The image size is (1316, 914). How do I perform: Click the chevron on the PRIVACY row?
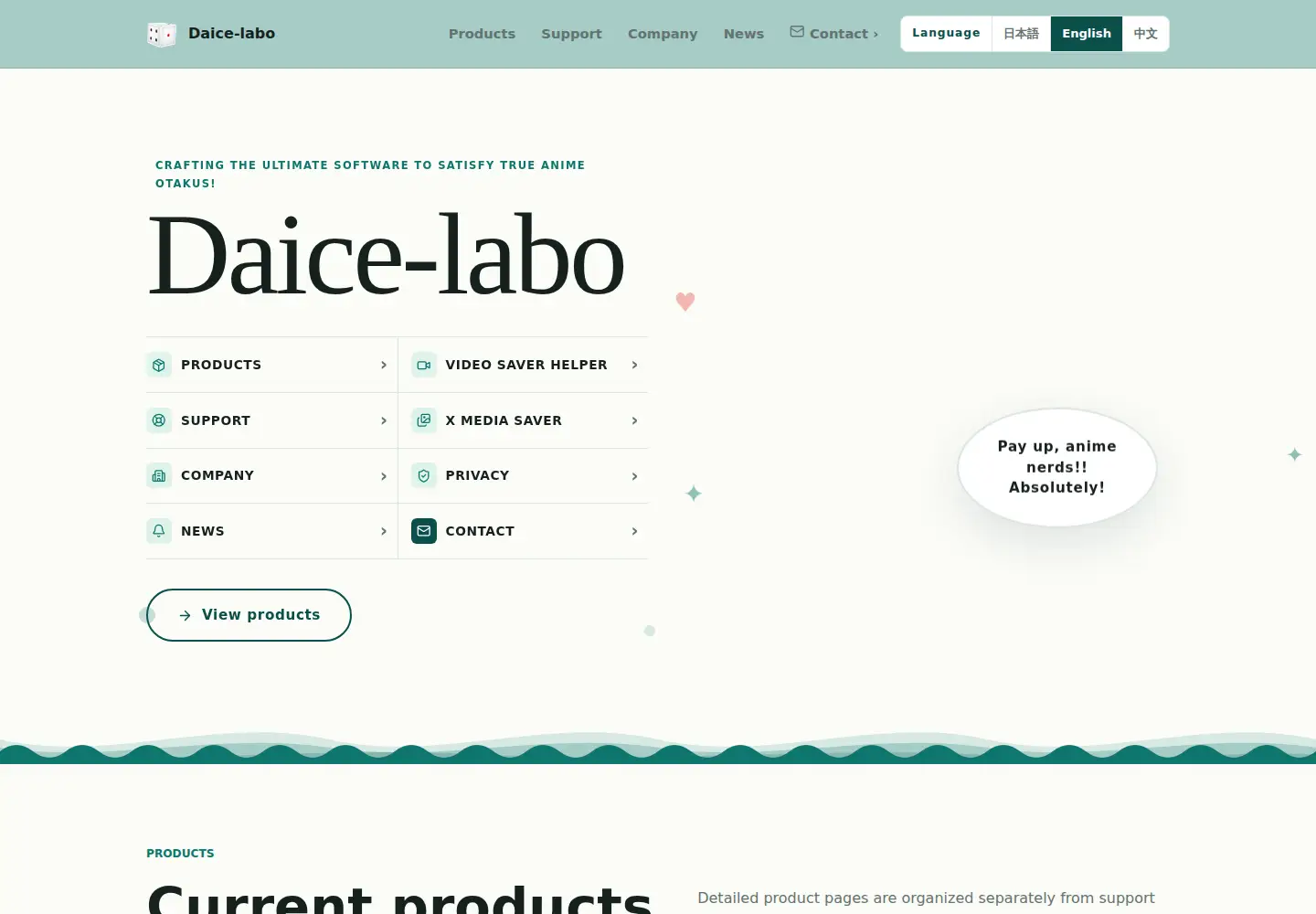click(635, 476)
